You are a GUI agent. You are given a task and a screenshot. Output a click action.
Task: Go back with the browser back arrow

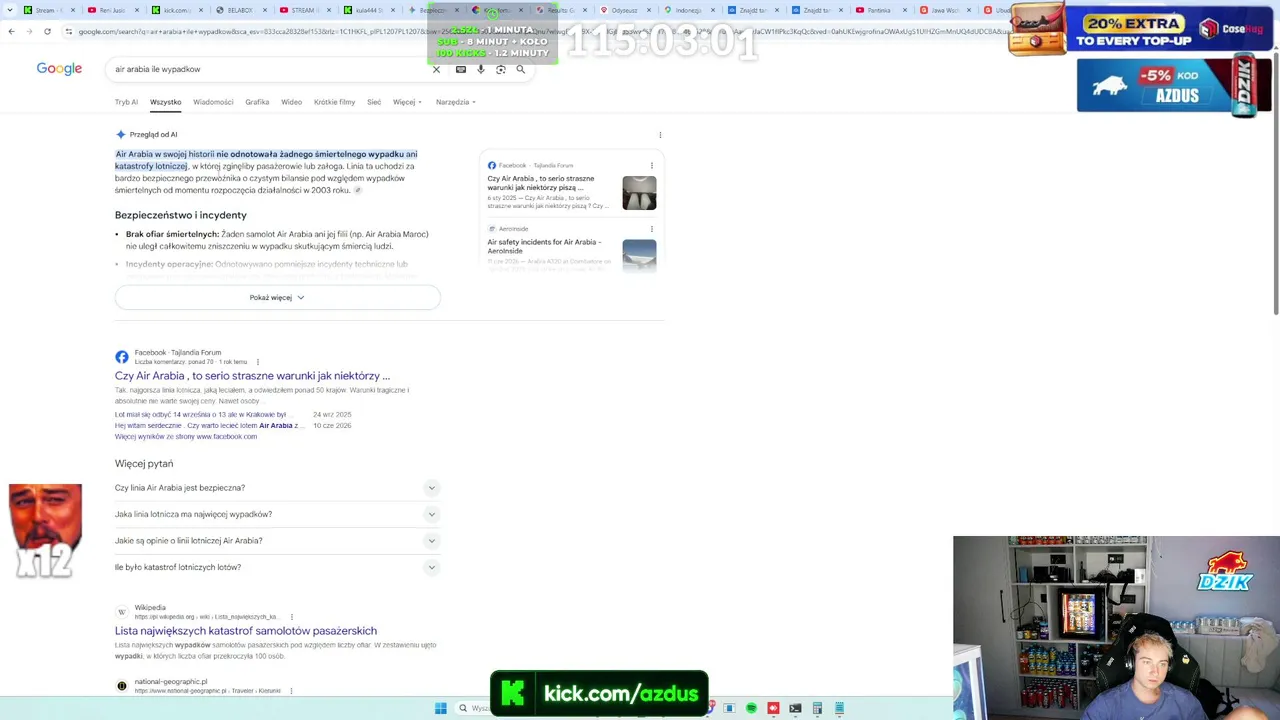(x=11, y=31)
